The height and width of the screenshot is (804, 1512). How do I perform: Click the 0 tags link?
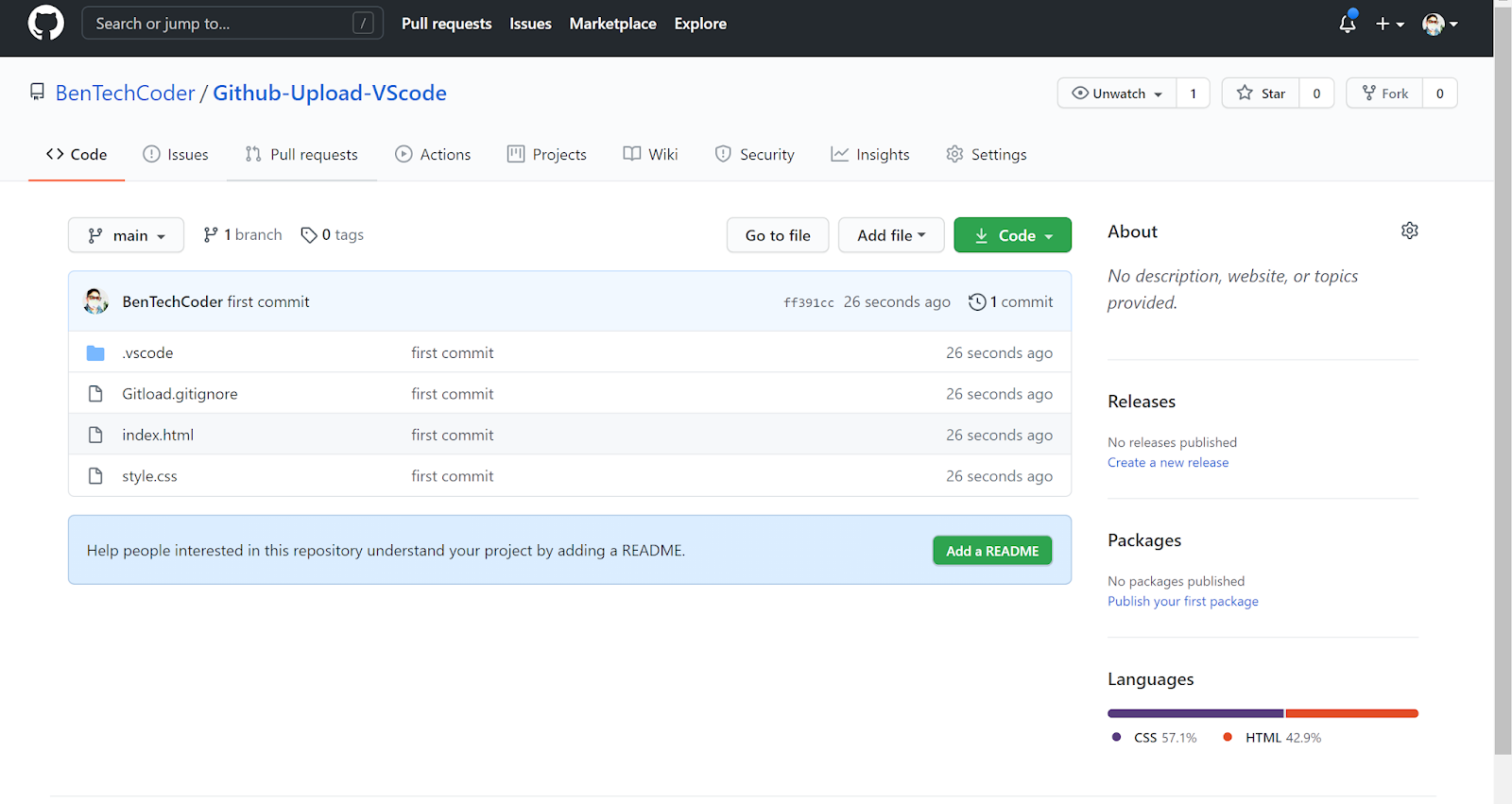(332, 234)
